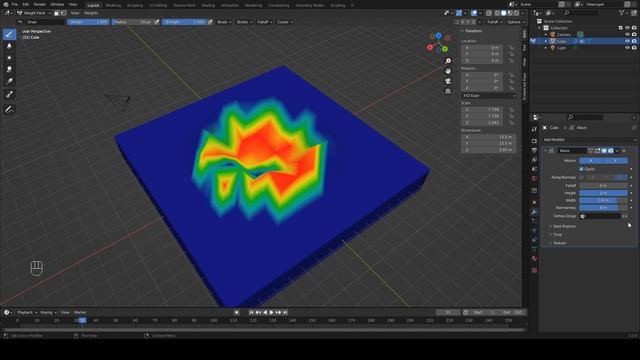The height and width of the screenshot is (360, 640).
Task: Click the play animation button
Action: (x=271, y=312)
